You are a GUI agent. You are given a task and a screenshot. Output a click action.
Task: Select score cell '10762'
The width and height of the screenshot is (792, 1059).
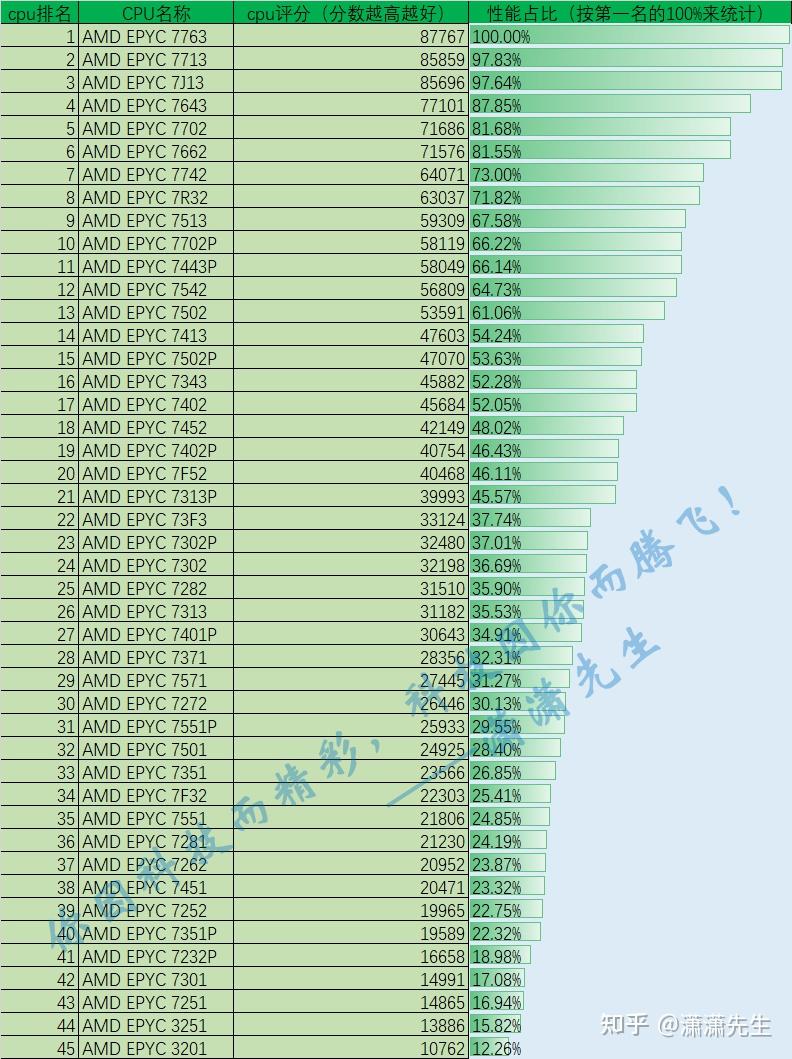[x=350, y=1048]
